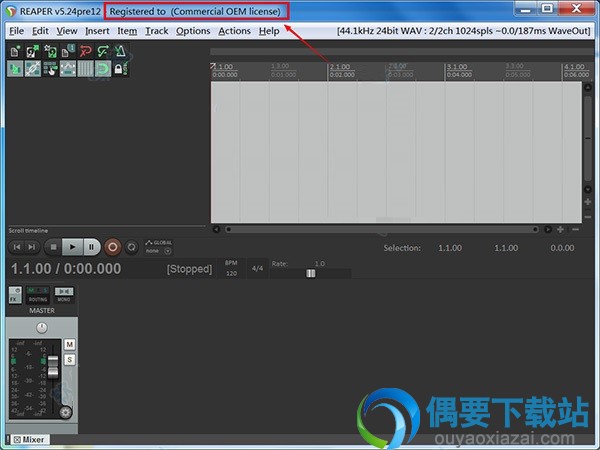Solo the Master track with S button

pos(69,360)
